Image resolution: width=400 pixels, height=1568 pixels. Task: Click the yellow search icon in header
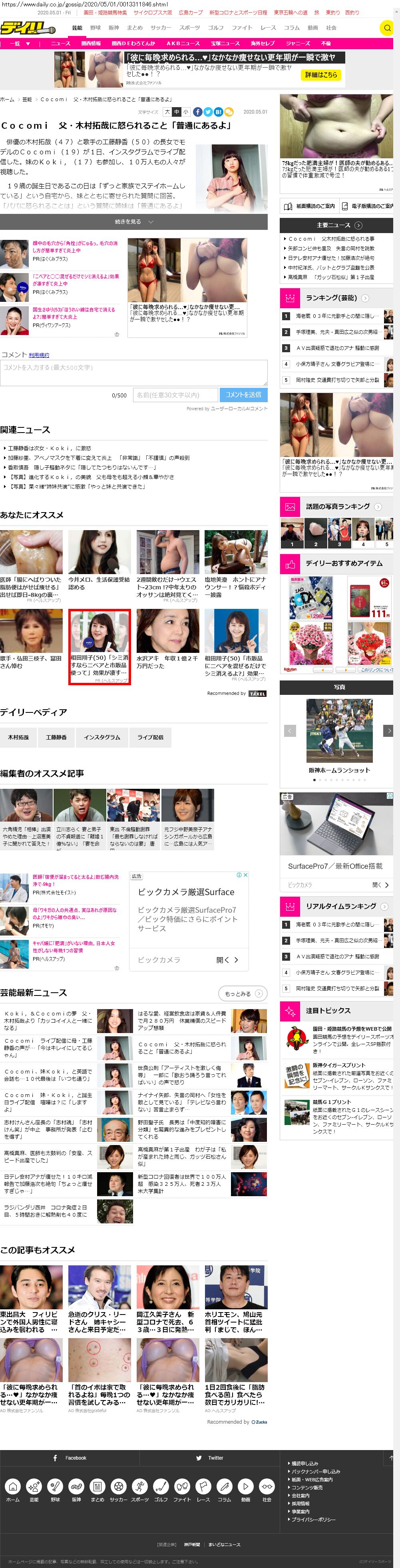tap(386, 28)
